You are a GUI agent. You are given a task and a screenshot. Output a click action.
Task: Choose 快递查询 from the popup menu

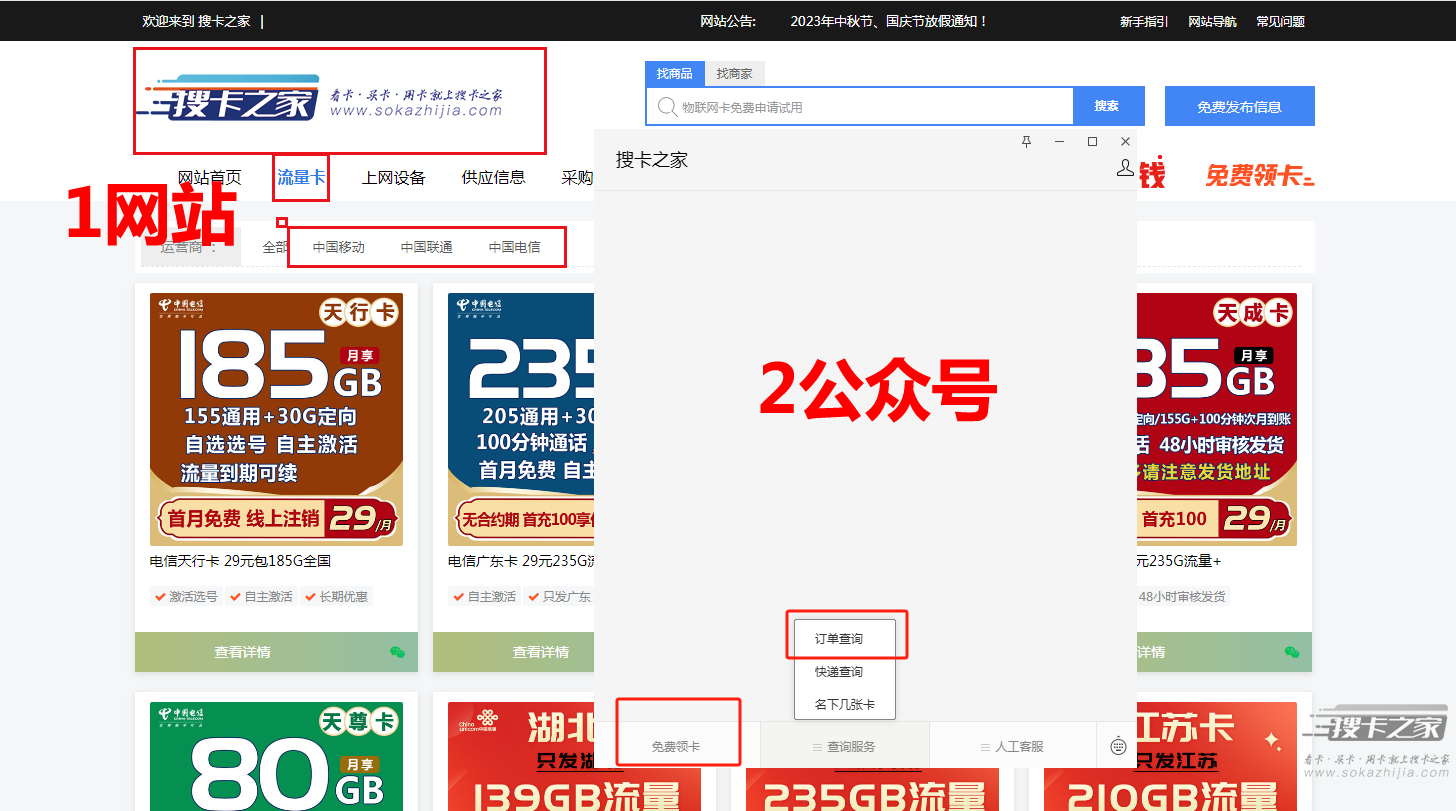(x=839, y=672)
